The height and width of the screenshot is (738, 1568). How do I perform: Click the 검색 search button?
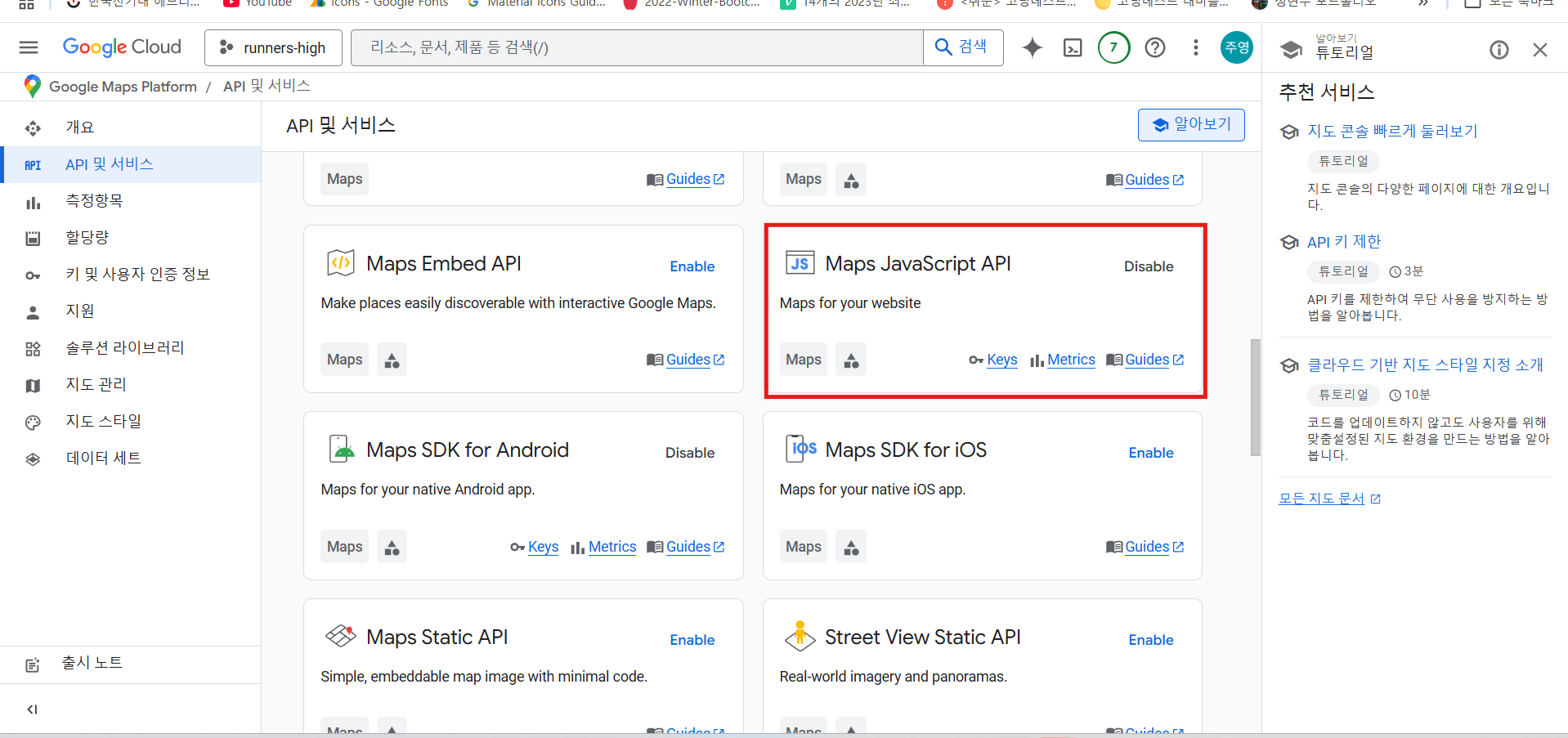963,47
